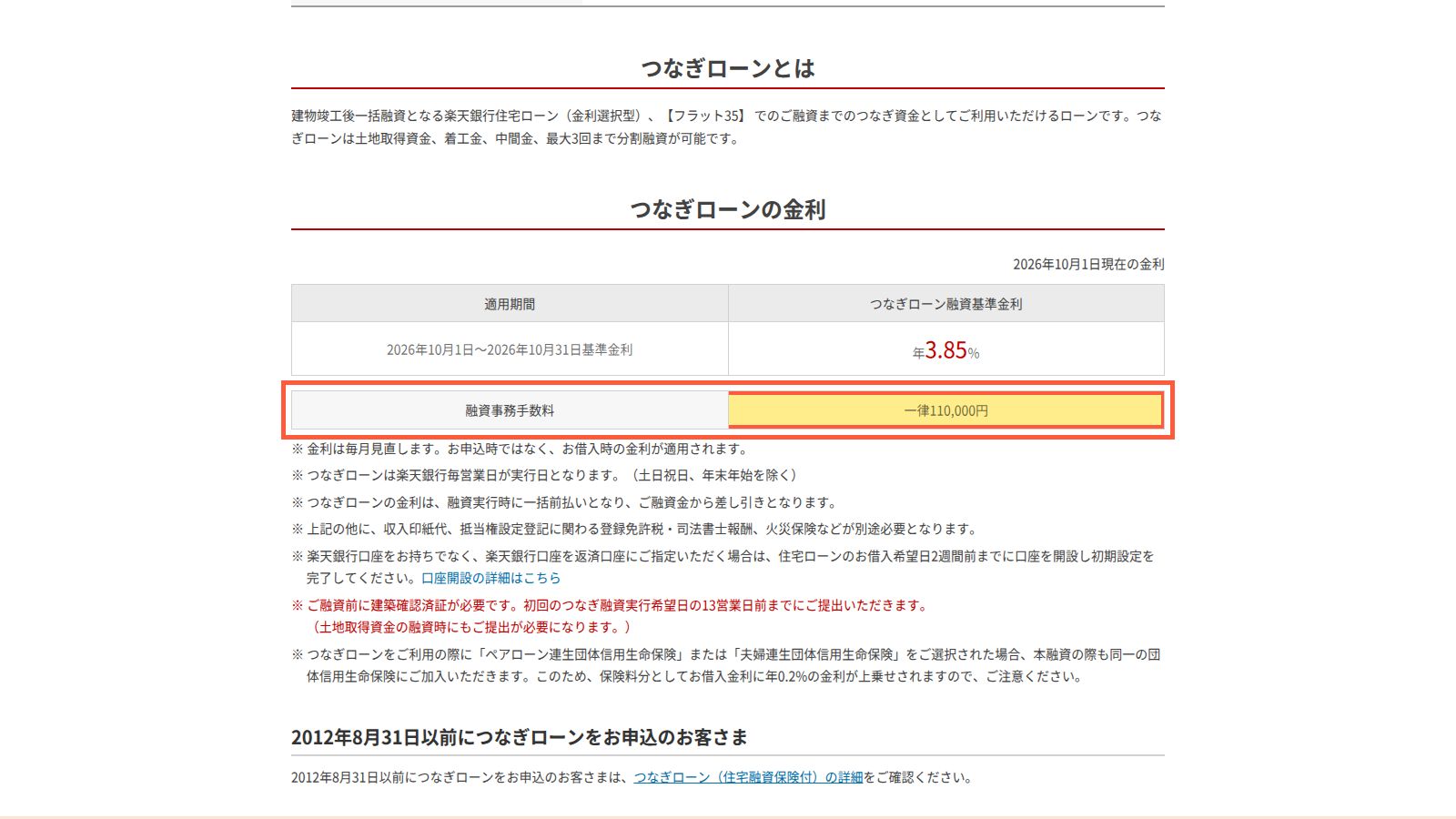This screenshot has width=1456, height=819.
Task: Click the red note （土地取得資金の融資時にもご提出が必要になります。）
Action: pyautogui.click(x=471, y=627)
